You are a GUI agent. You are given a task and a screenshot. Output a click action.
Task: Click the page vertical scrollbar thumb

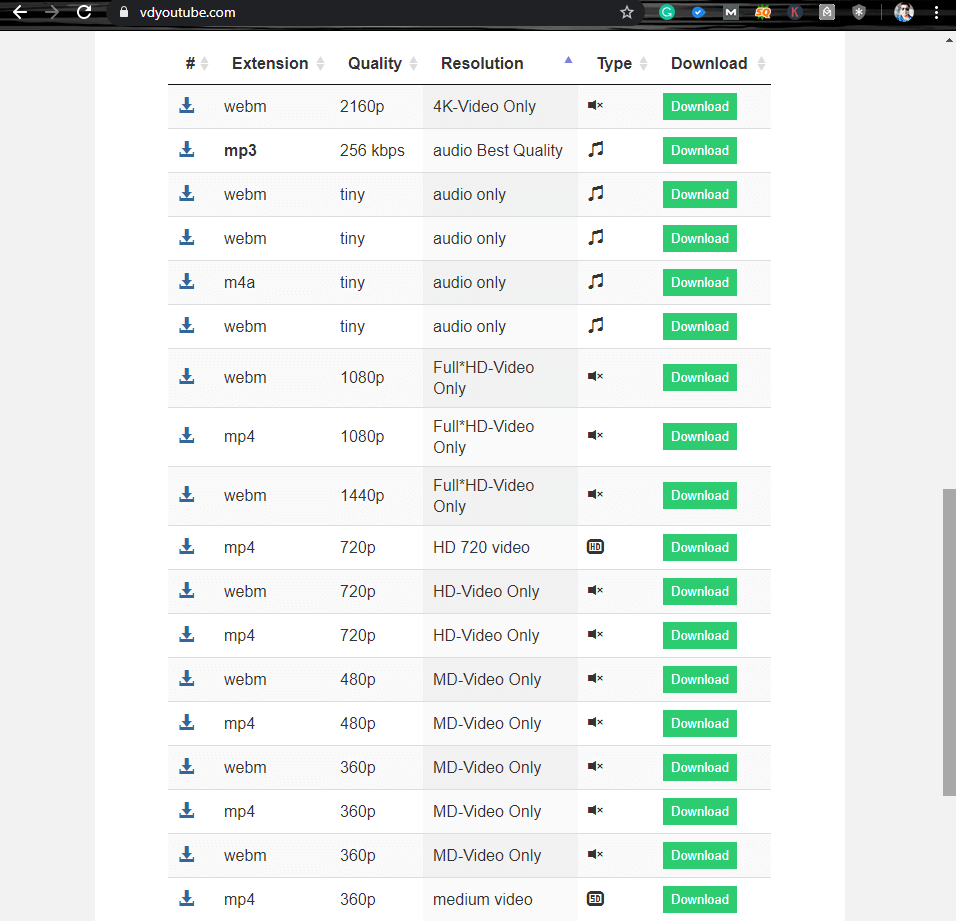coord(949,640)
